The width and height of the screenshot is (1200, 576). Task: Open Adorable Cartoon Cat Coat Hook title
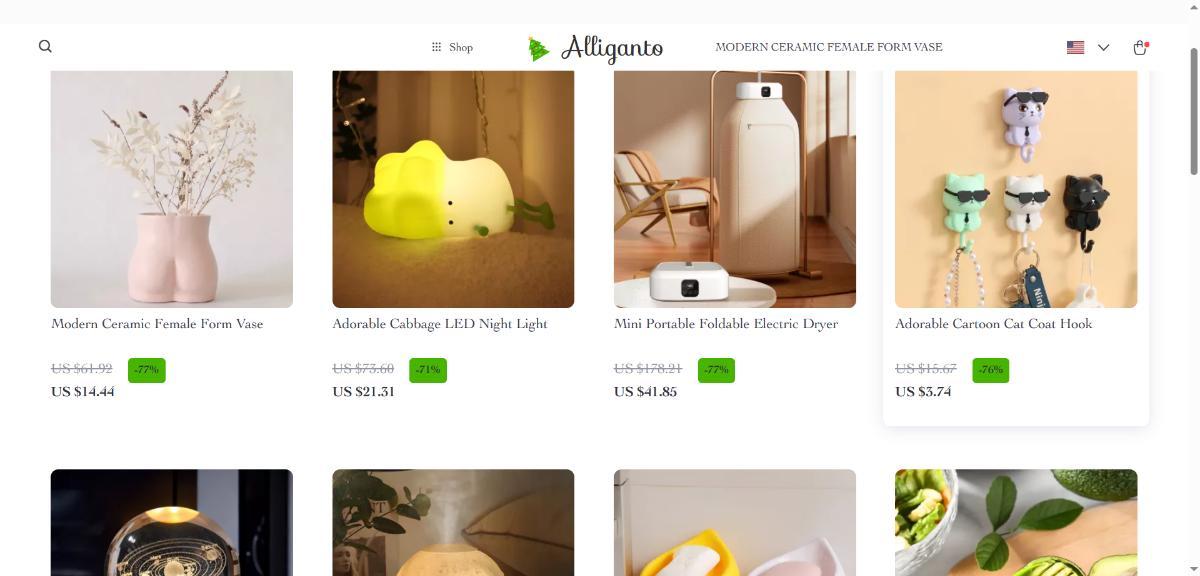click(993, 324)
